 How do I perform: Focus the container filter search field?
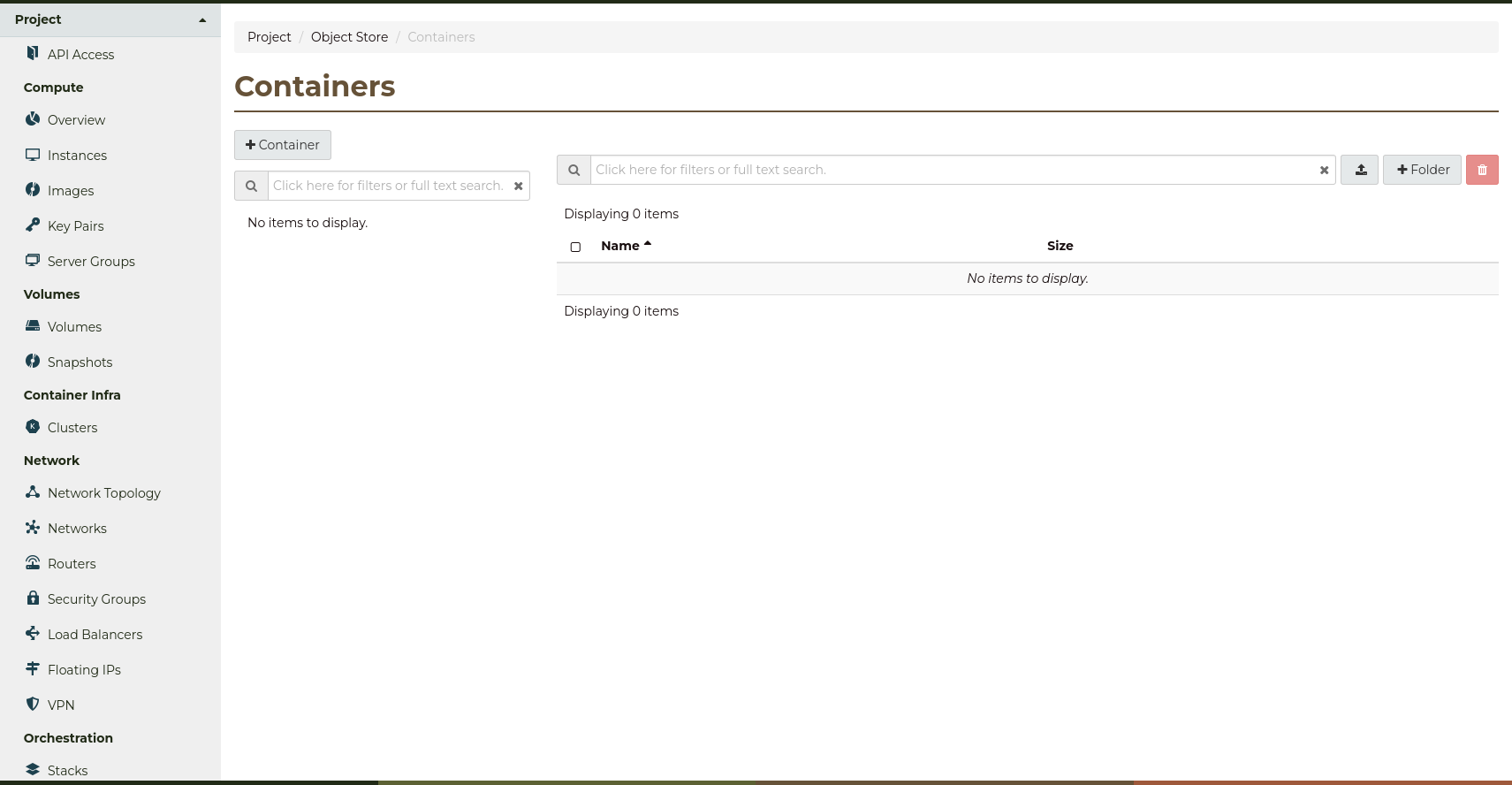[389, 186]
